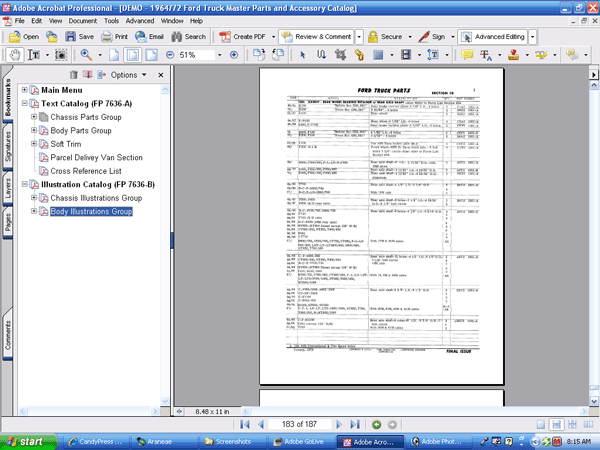Open the Signatures side tab

[x=8, y=147]
